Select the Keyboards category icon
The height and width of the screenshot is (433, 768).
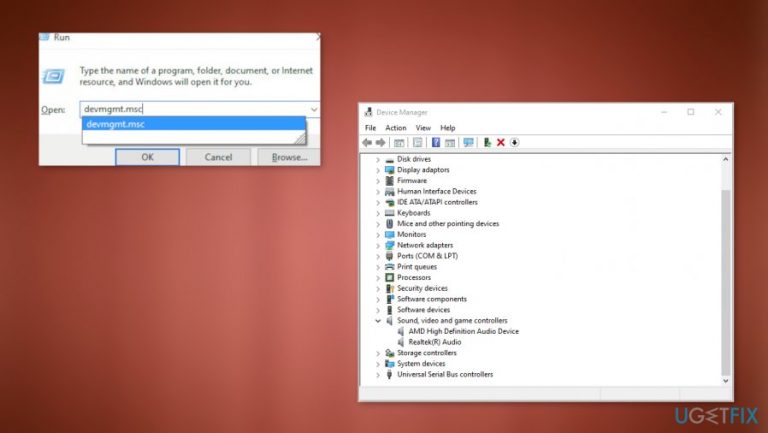click(x=389, y=213)
